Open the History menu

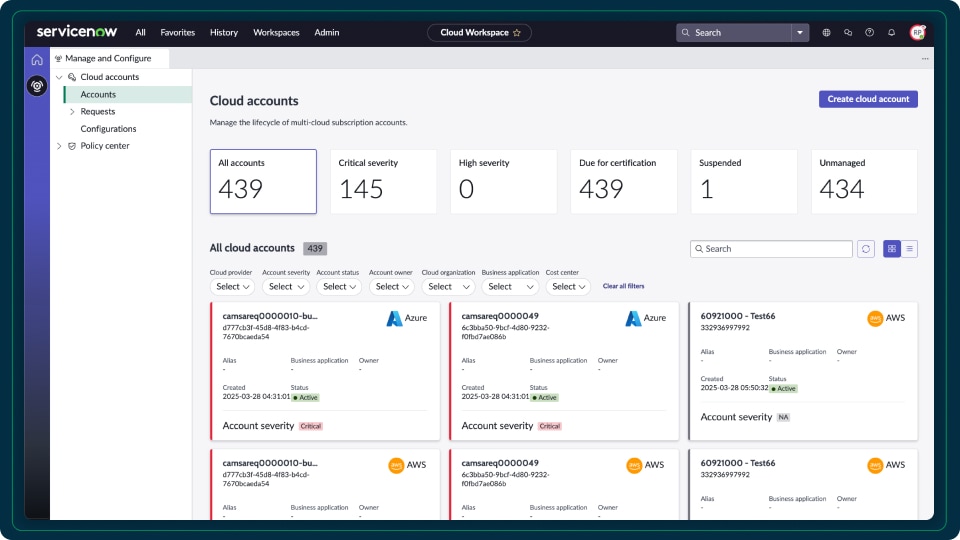pos(224,33)
